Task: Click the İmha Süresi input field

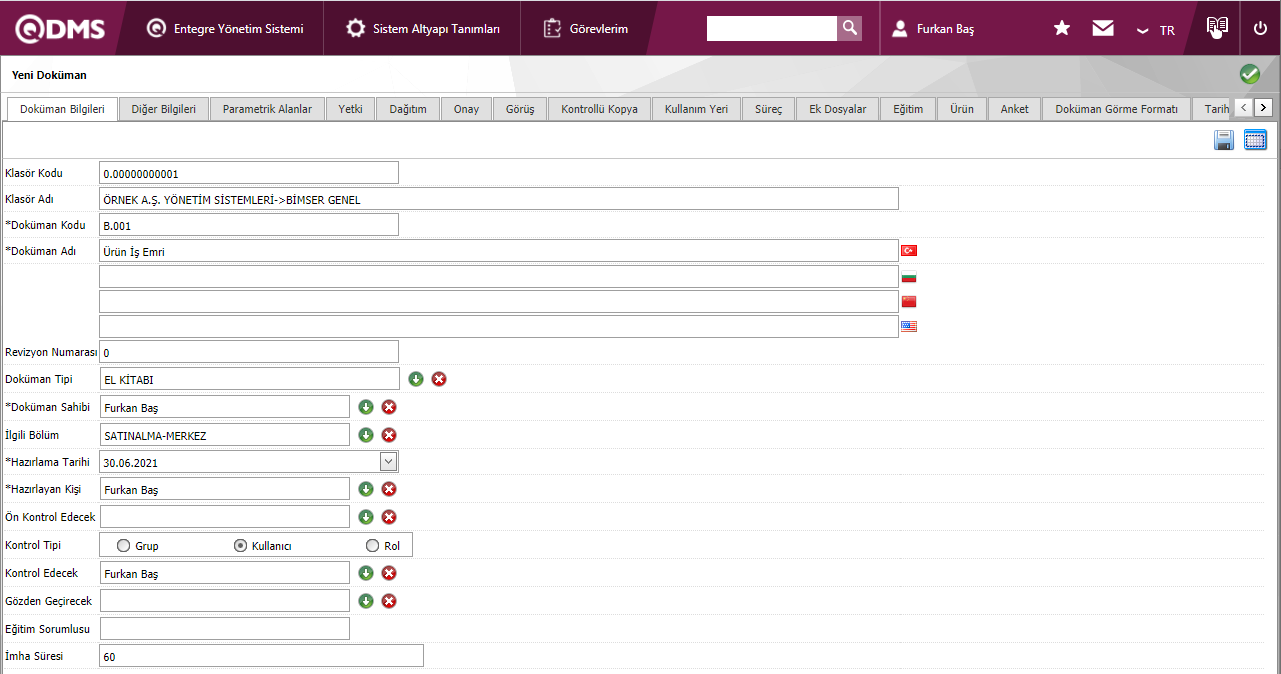Action: coord(261,657)
